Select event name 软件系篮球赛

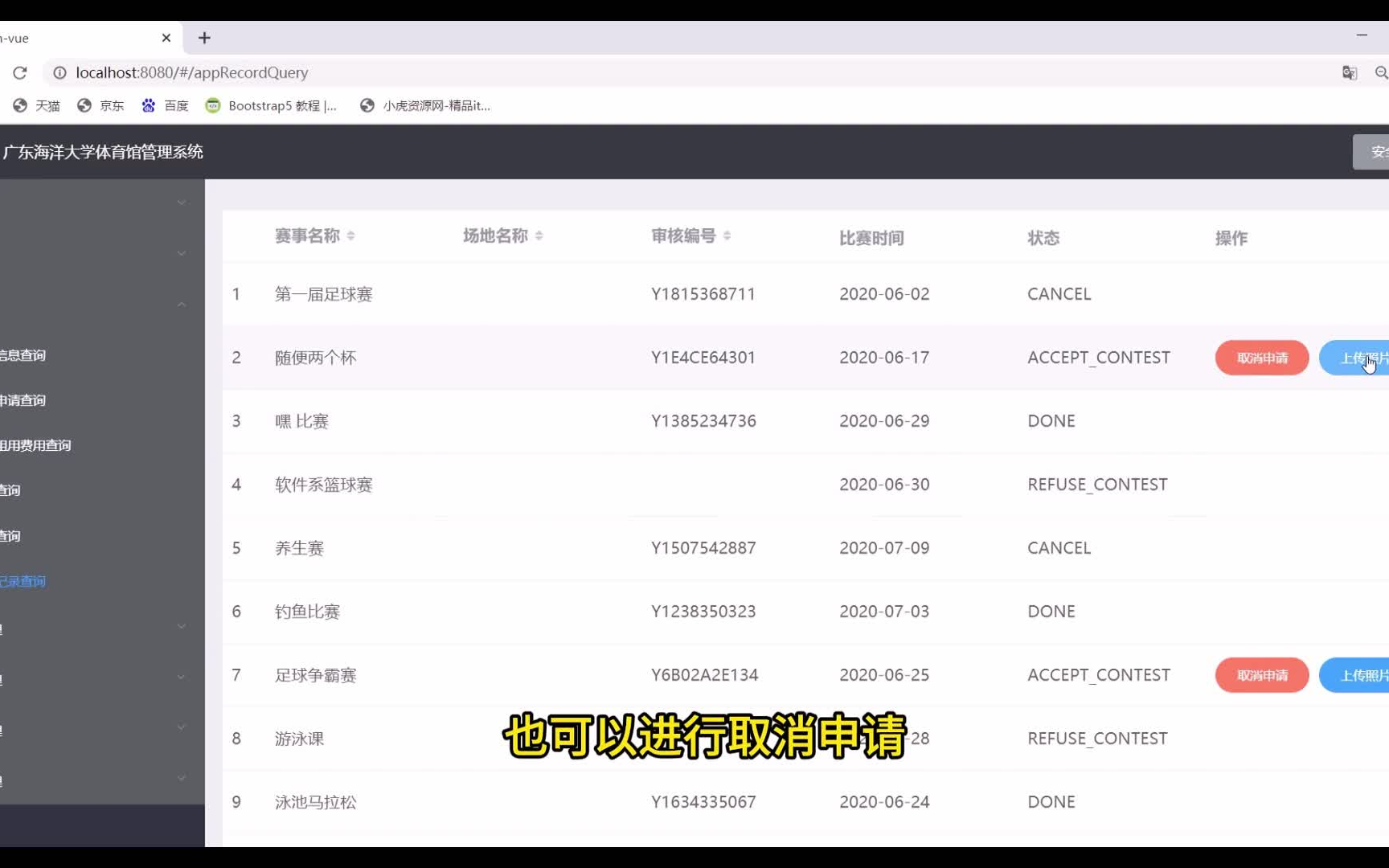pyautogui.click(x=324, y=485)
